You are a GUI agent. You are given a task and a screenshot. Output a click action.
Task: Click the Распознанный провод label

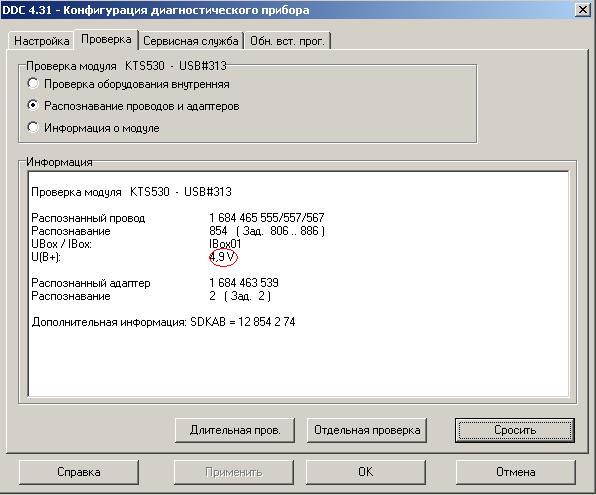coord(88,218)
